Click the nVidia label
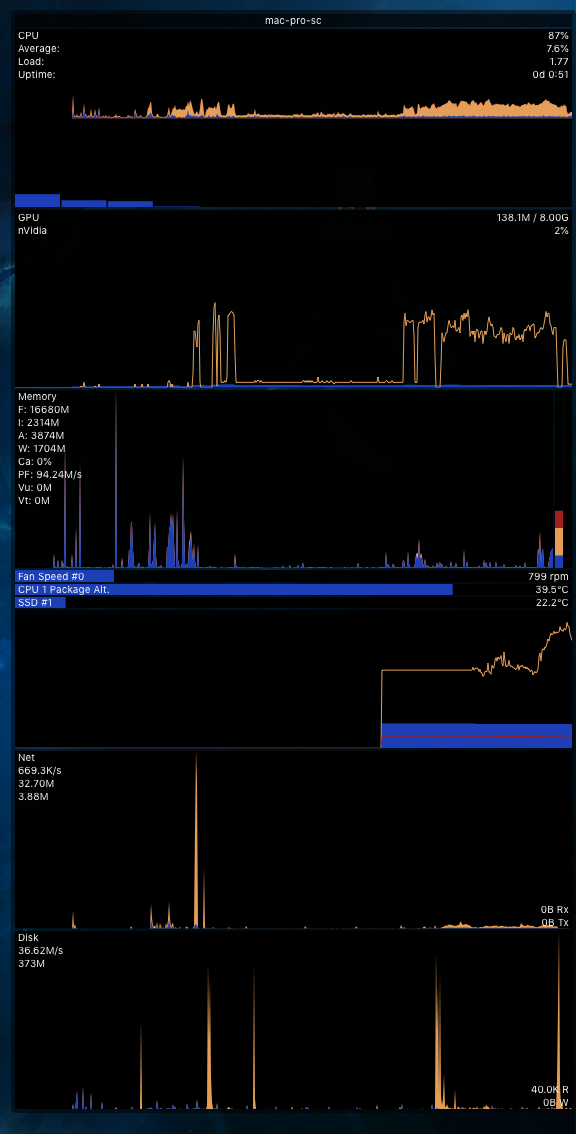The image size is (576, 1134). [33, 231]
